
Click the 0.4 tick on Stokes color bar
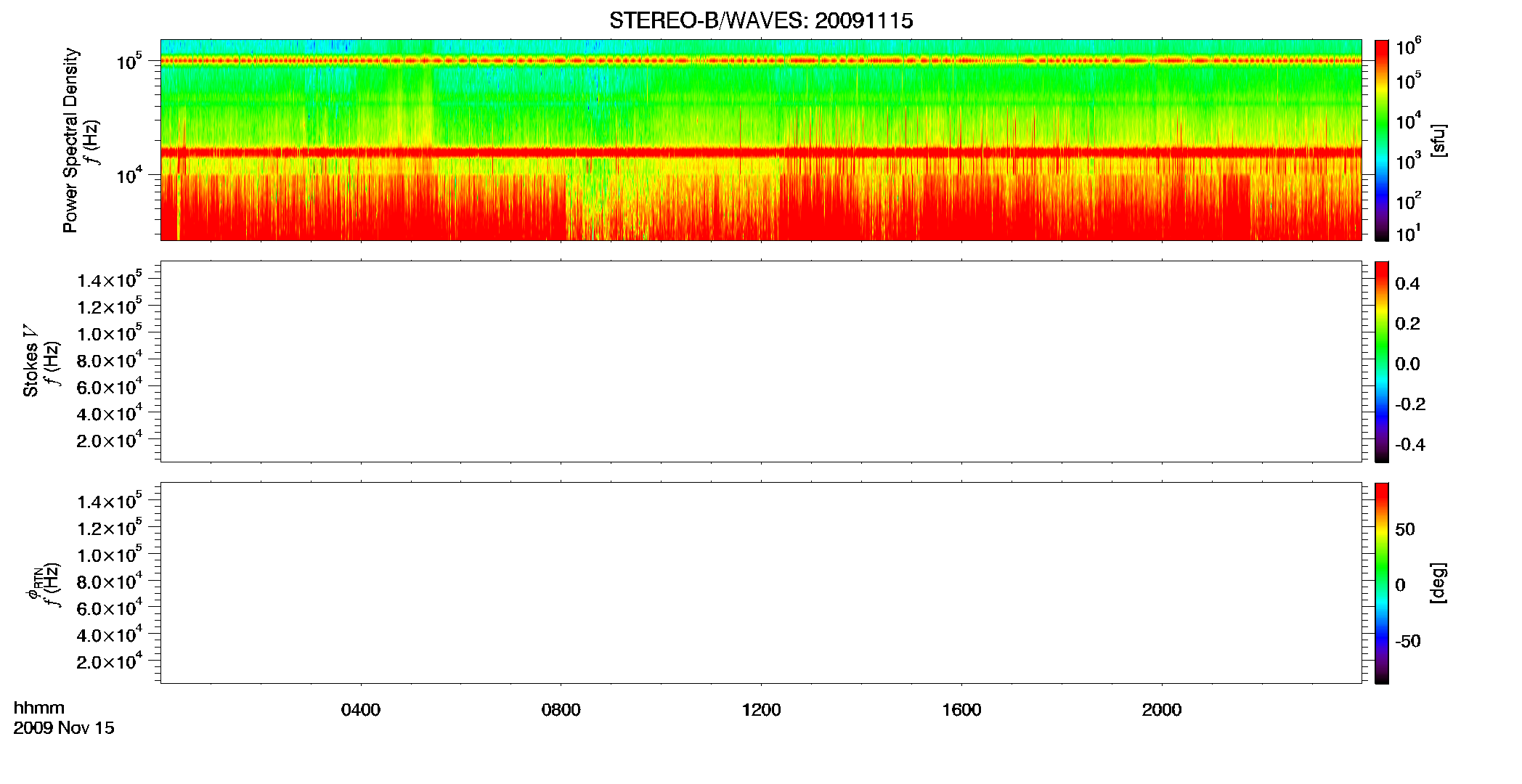tap(1407, 284)
